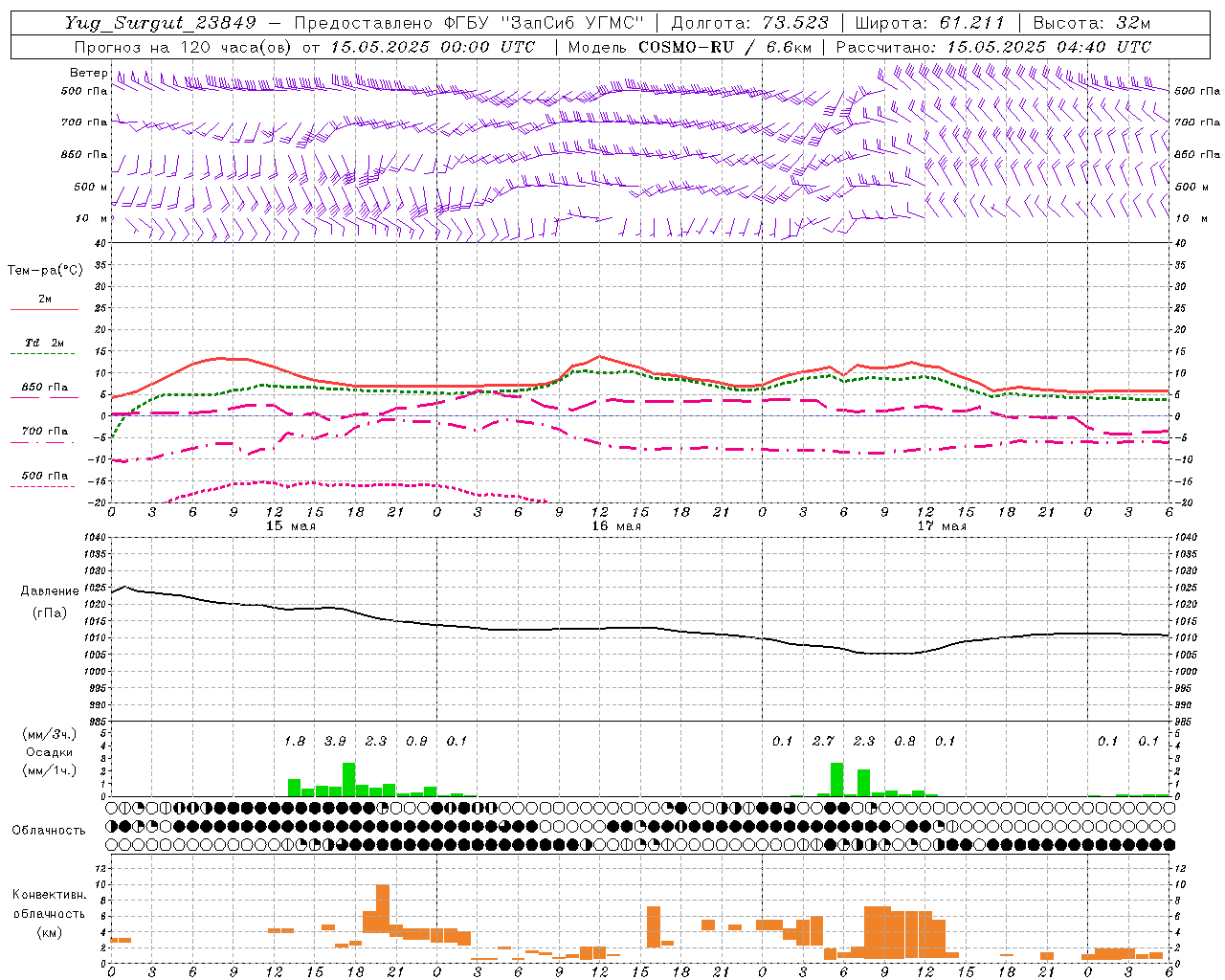Click the Давление pressure label
Screen dimensions: 1225x980
(x=49, y=590)
